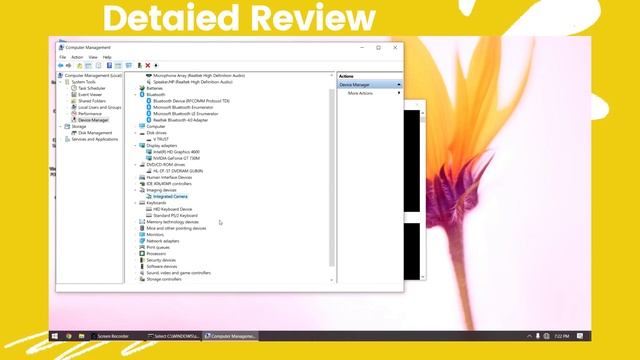Select Bluetooth Device (RFCOMM Protocol TDI)
The width and height of the screenshot is (640, 360).
(x=191, y=101)
